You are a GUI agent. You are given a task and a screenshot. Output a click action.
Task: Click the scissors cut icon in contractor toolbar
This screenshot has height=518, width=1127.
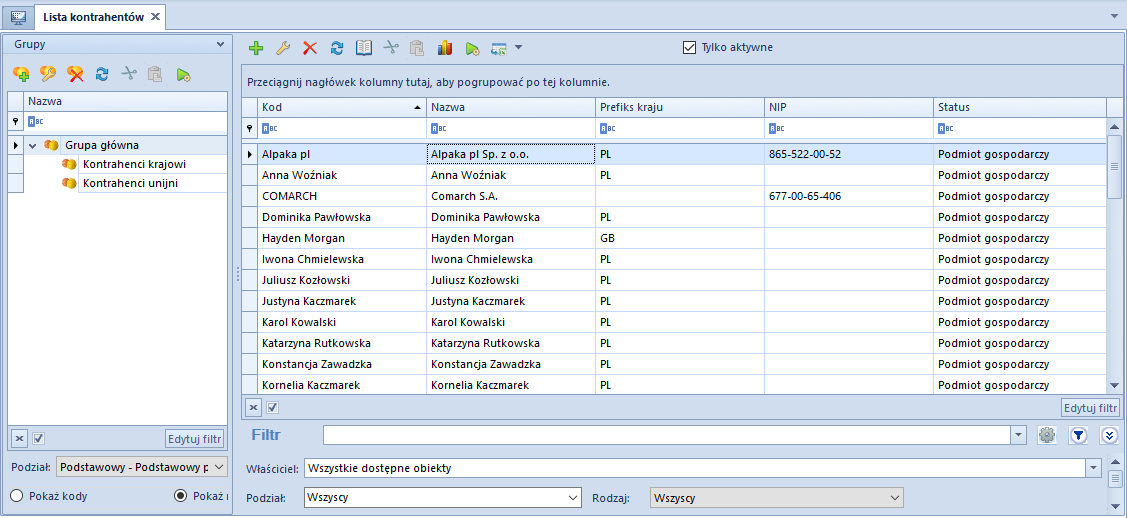[390, 48]
